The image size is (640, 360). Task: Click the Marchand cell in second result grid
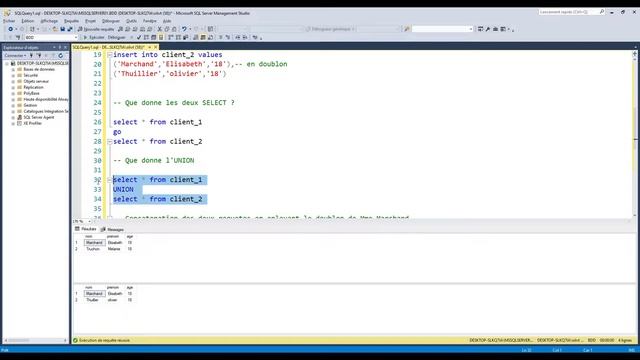point(94,293)
